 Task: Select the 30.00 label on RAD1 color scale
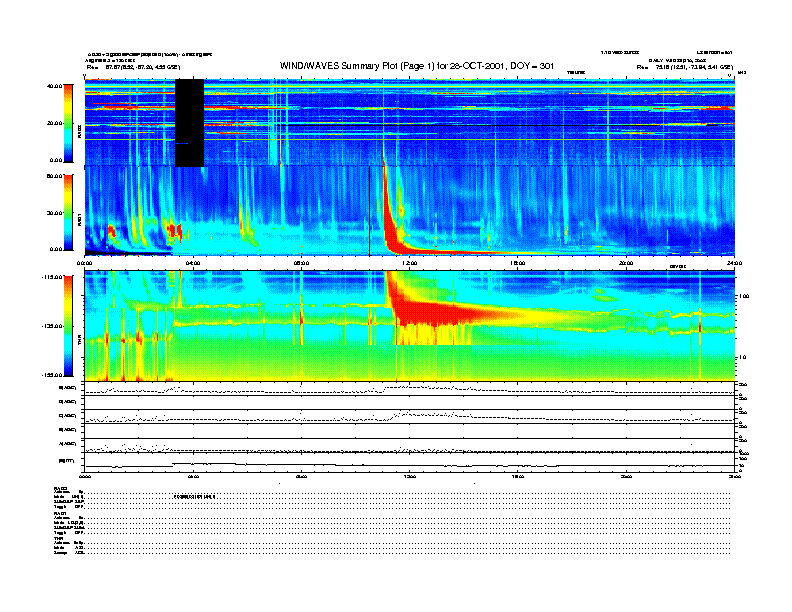54,213
